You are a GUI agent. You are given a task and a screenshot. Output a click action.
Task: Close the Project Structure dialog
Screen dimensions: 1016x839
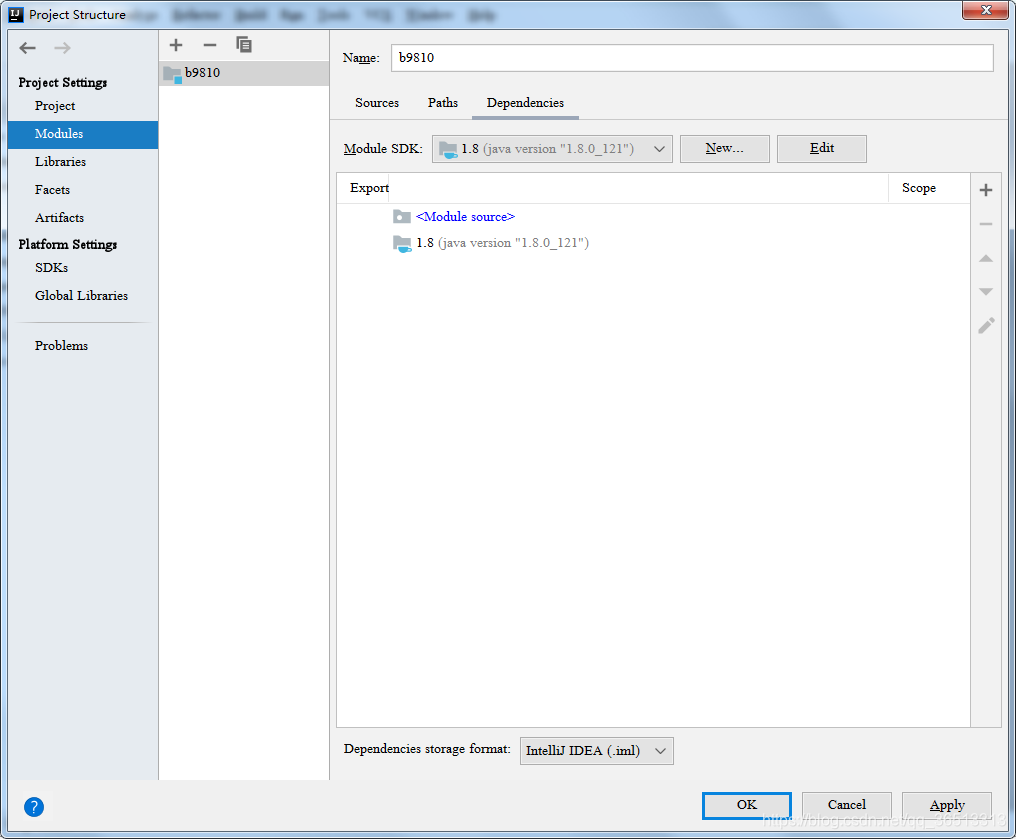click(985, 10)
